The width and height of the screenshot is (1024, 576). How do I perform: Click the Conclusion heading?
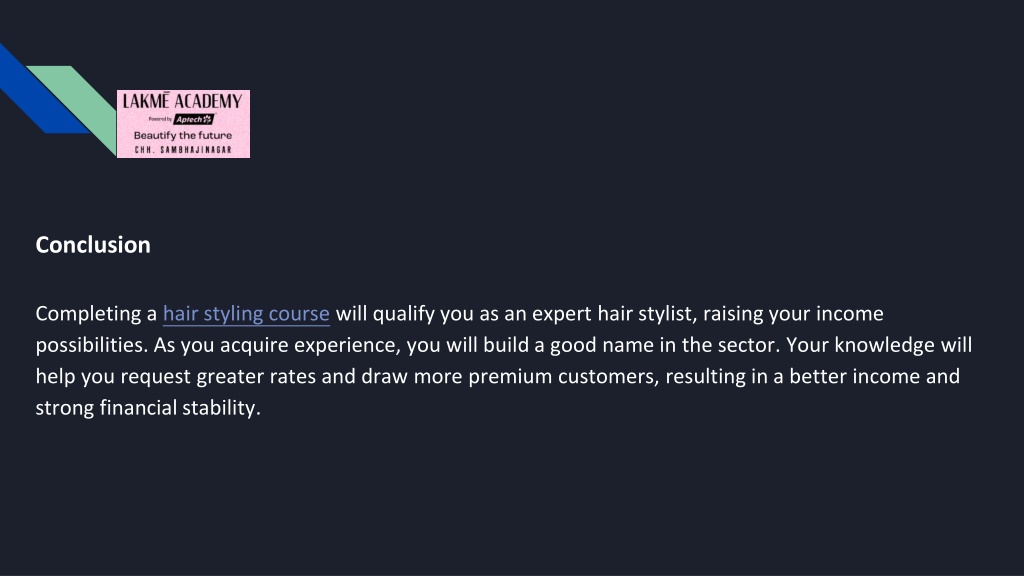point(93,245)
